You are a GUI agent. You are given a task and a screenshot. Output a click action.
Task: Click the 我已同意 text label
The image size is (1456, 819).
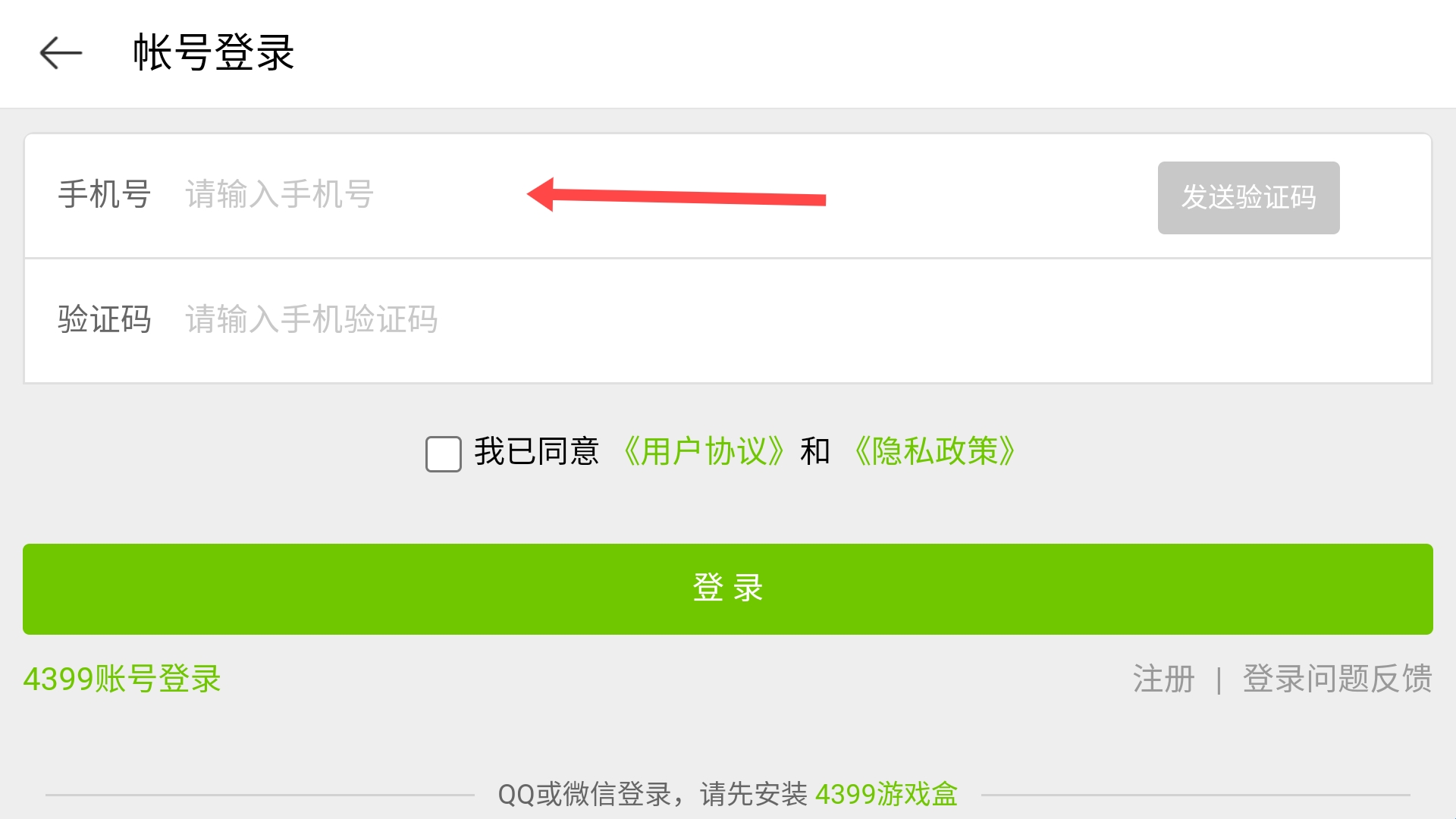537,452
